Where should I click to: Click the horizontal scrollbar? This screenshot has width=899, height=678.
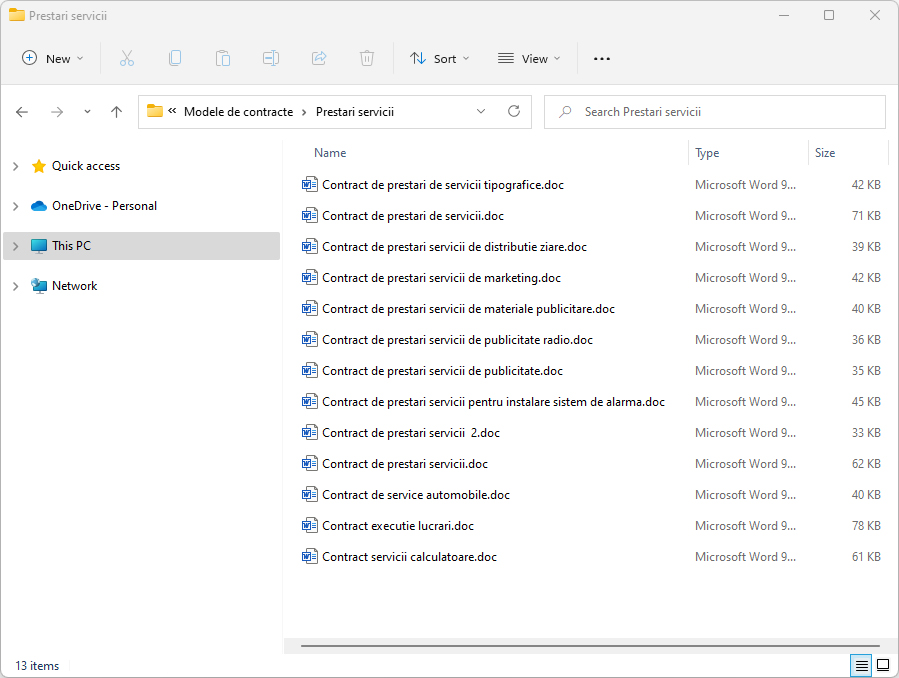tap(590, 645)
